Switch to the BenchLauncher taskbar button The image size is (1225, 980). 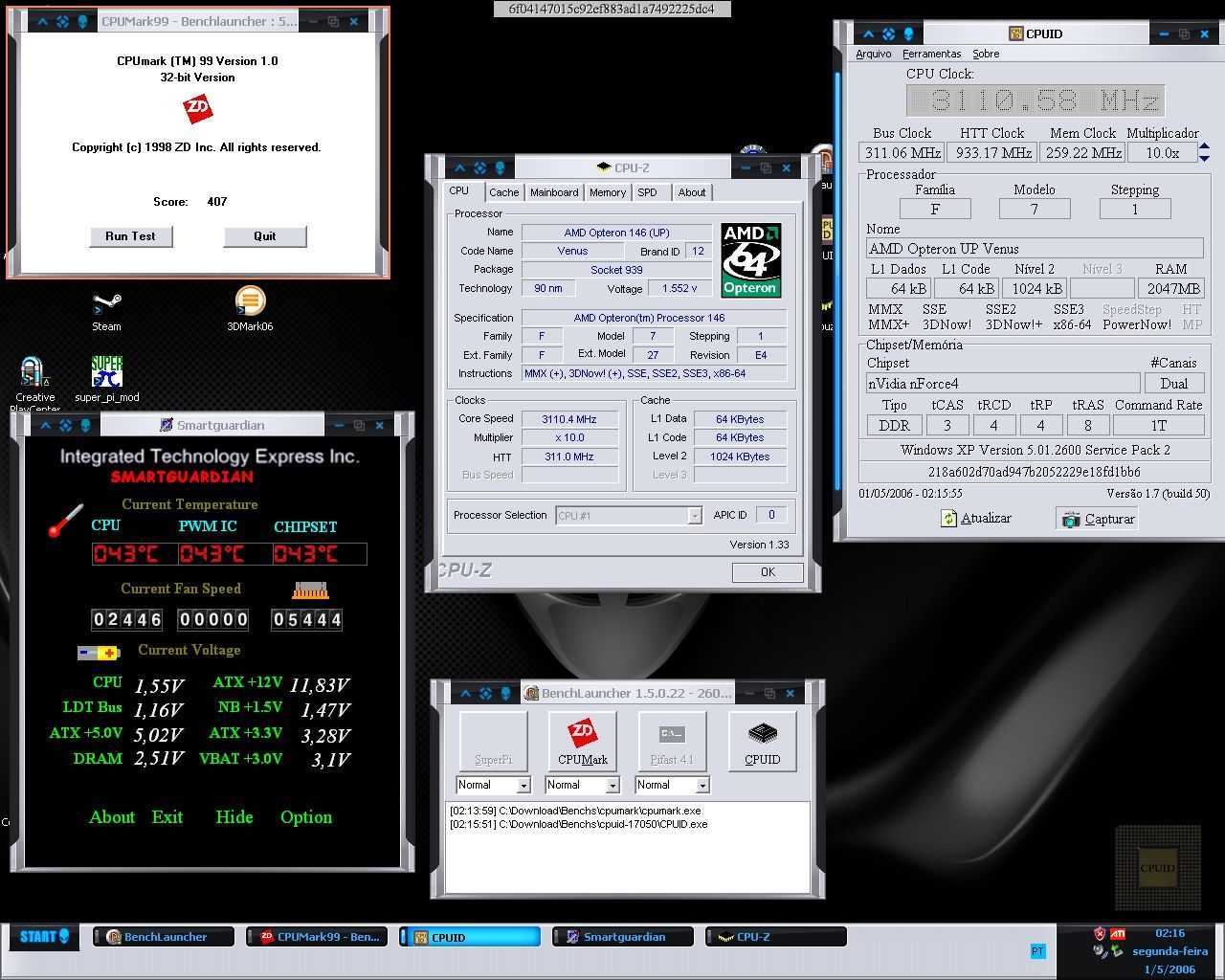164,937
